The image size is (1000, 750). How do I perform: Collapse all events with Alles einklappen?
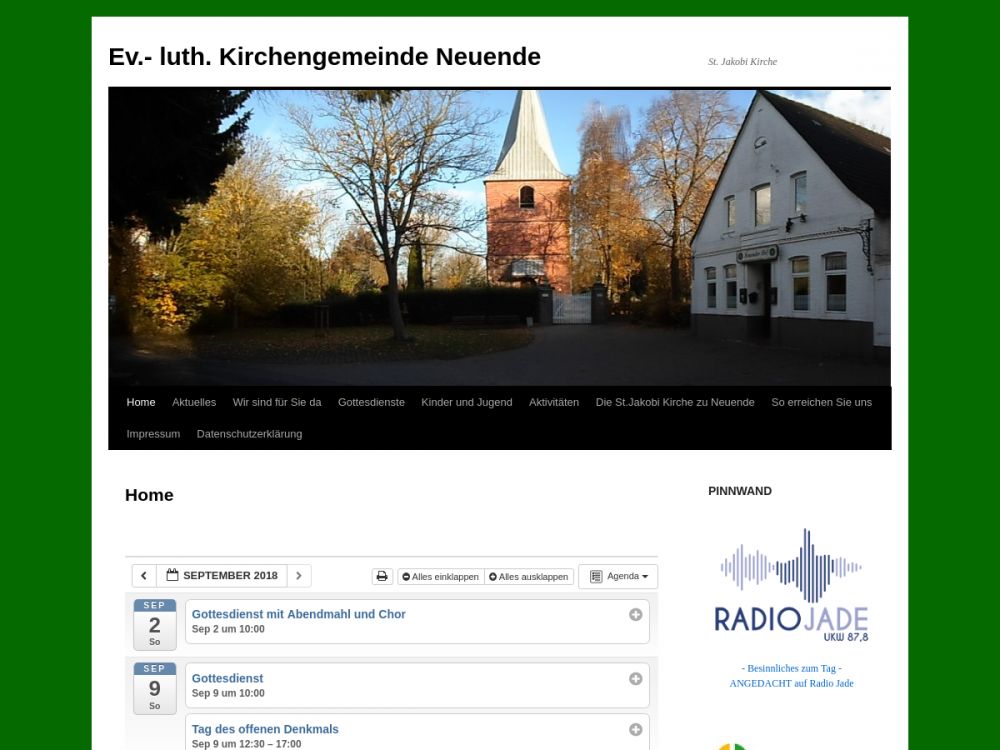(x=440, y=577)
